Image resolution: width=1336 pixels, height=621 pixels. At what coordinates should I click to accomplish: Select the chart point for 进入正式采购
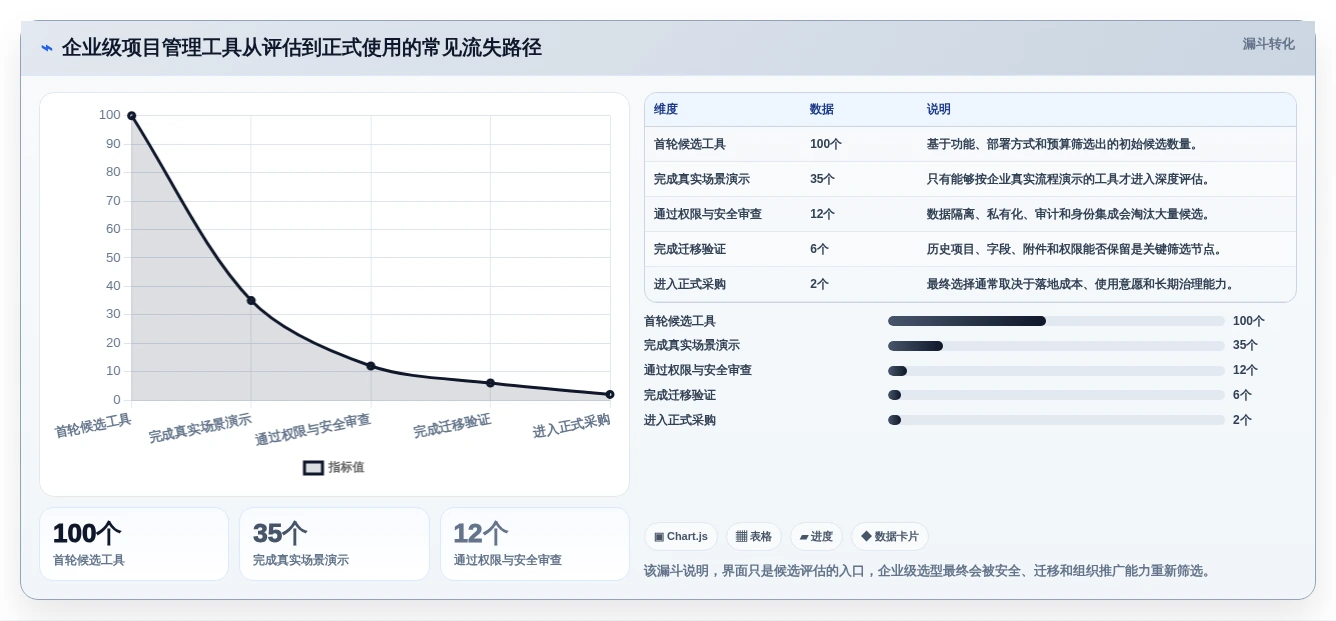pos(610,394)
